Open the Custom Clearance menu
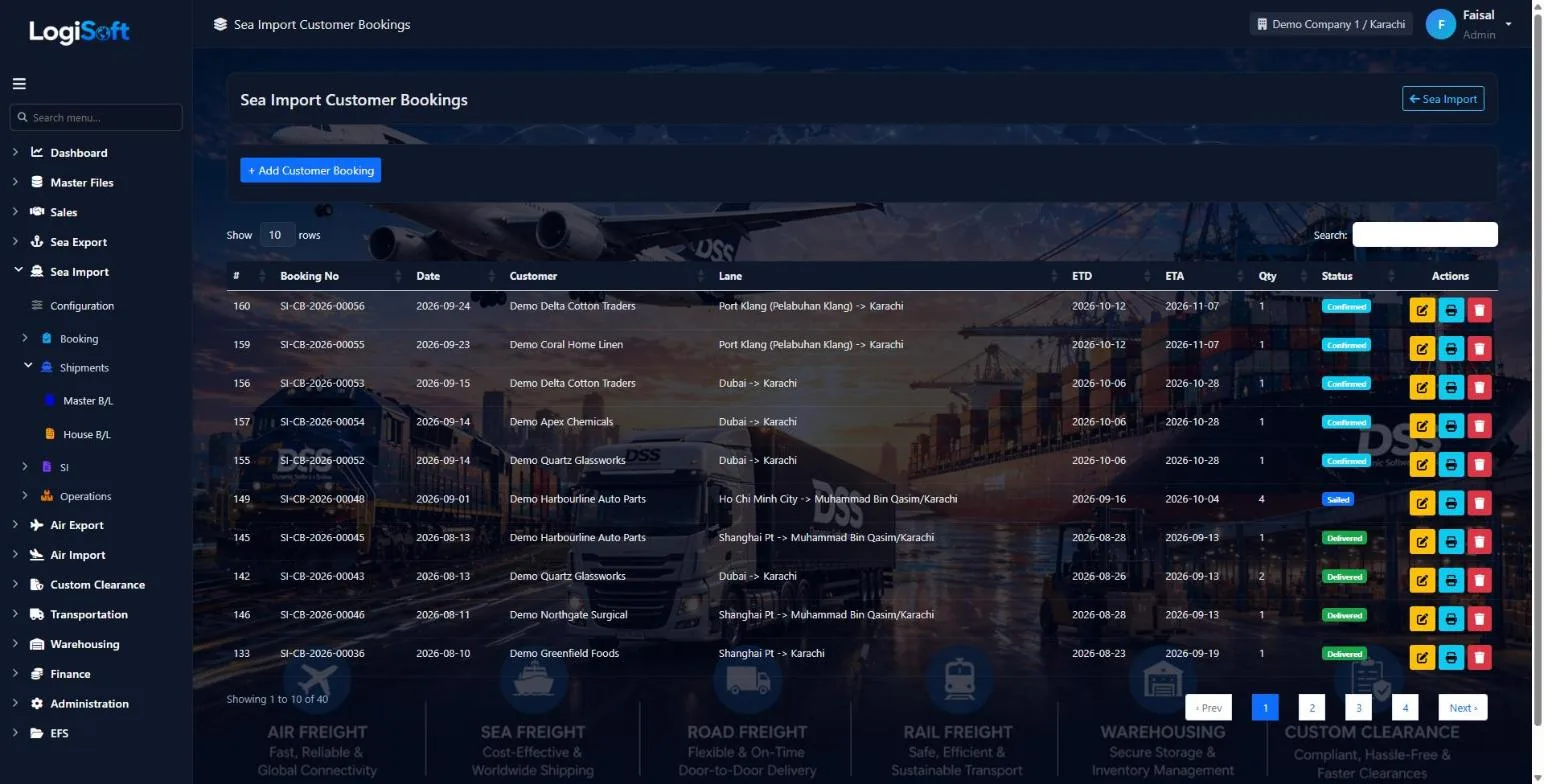This screenshot has height=784, width=1544. tap(98, 585)
